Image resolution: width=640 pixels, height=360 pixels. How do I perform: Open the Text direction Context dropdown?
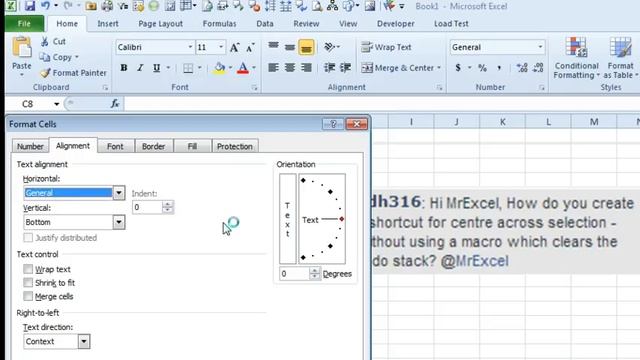tap(84, 341)
